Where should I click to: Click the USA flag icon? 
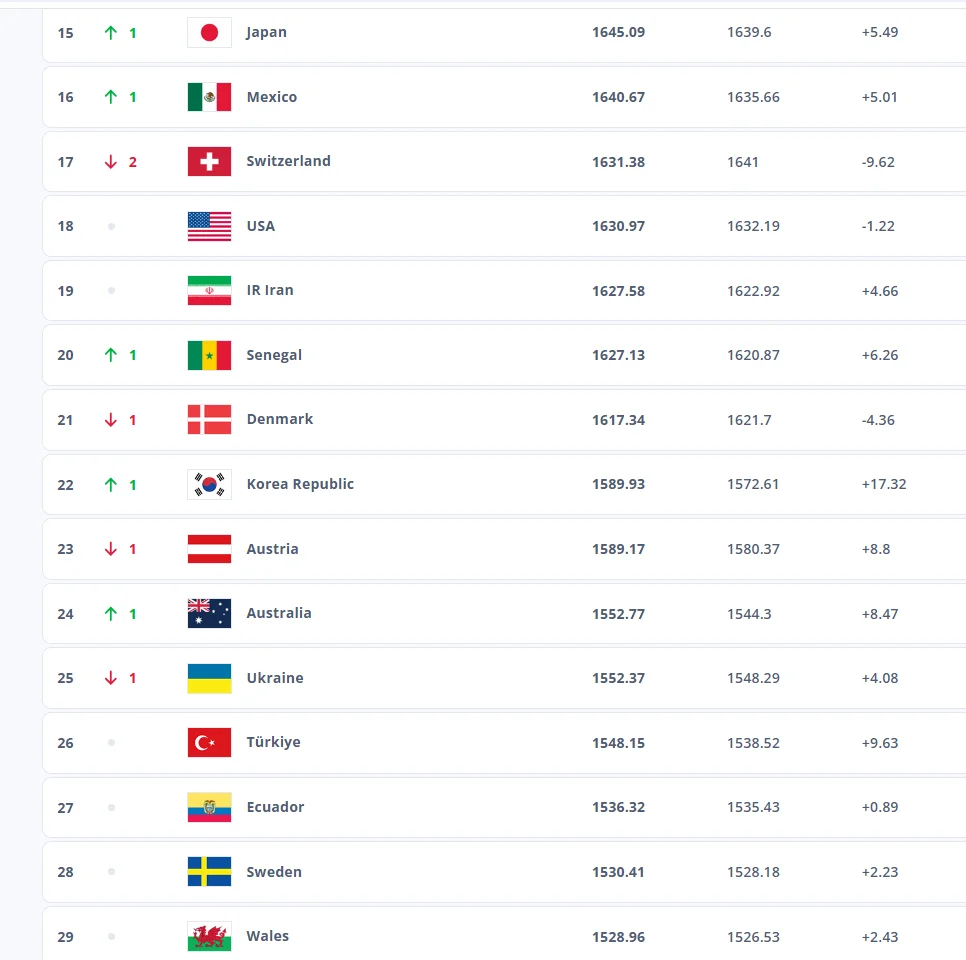click(209, 226)
